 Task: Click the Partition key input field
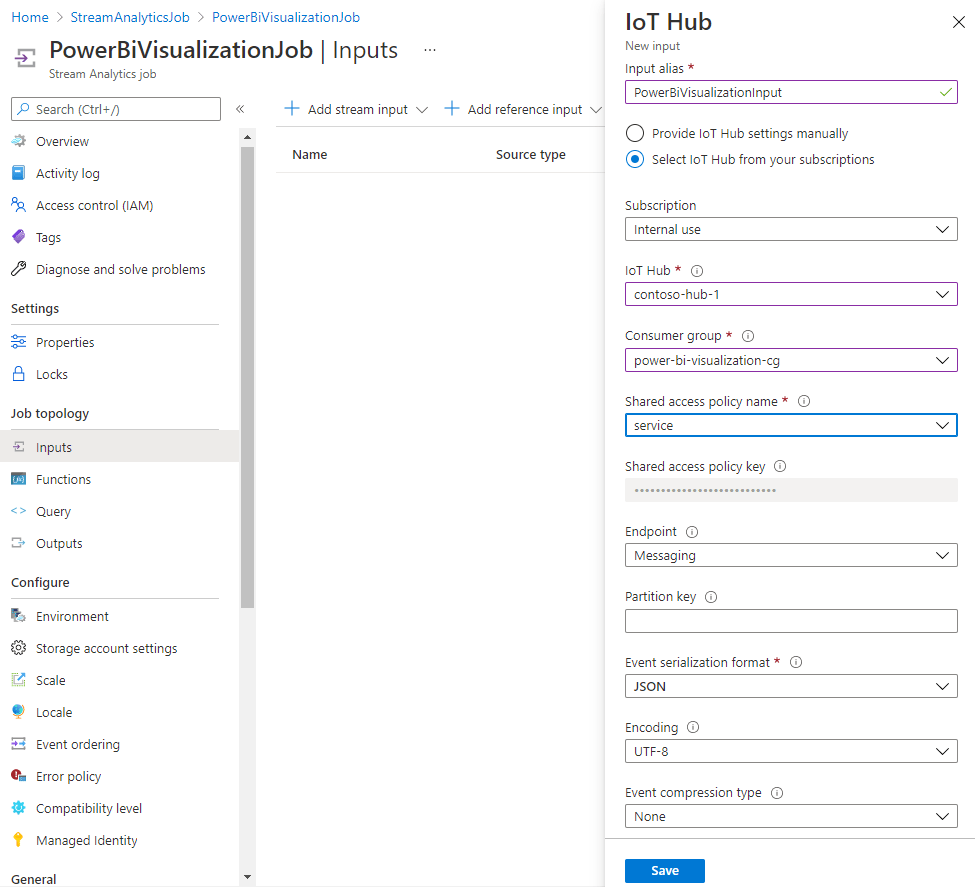click(790, 620)
